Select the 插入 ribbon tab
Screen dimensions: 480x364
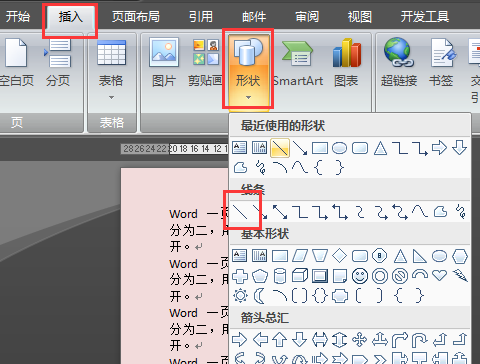(x=71, y=17)
